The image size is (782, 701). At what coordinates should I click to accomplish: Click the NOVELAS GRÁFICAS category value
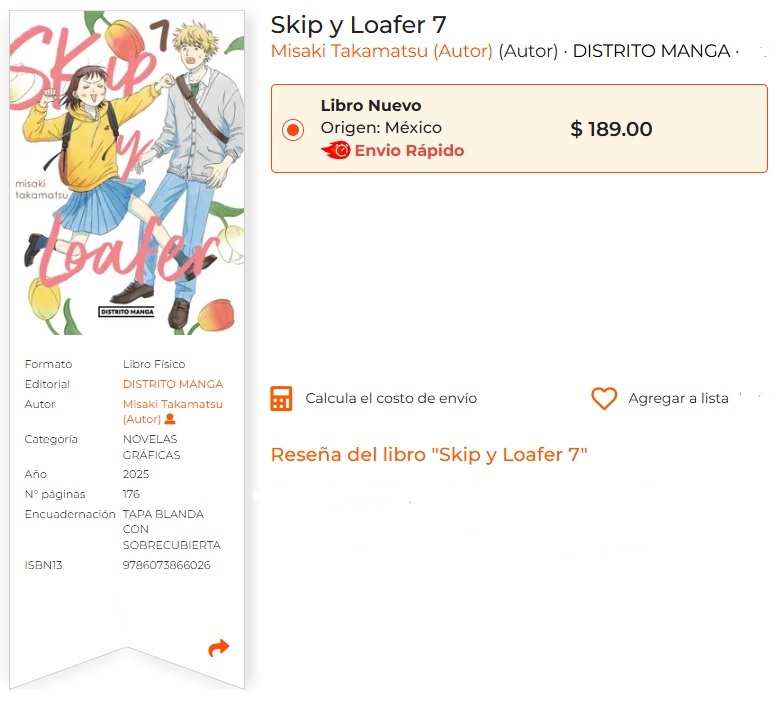[152, 447]
